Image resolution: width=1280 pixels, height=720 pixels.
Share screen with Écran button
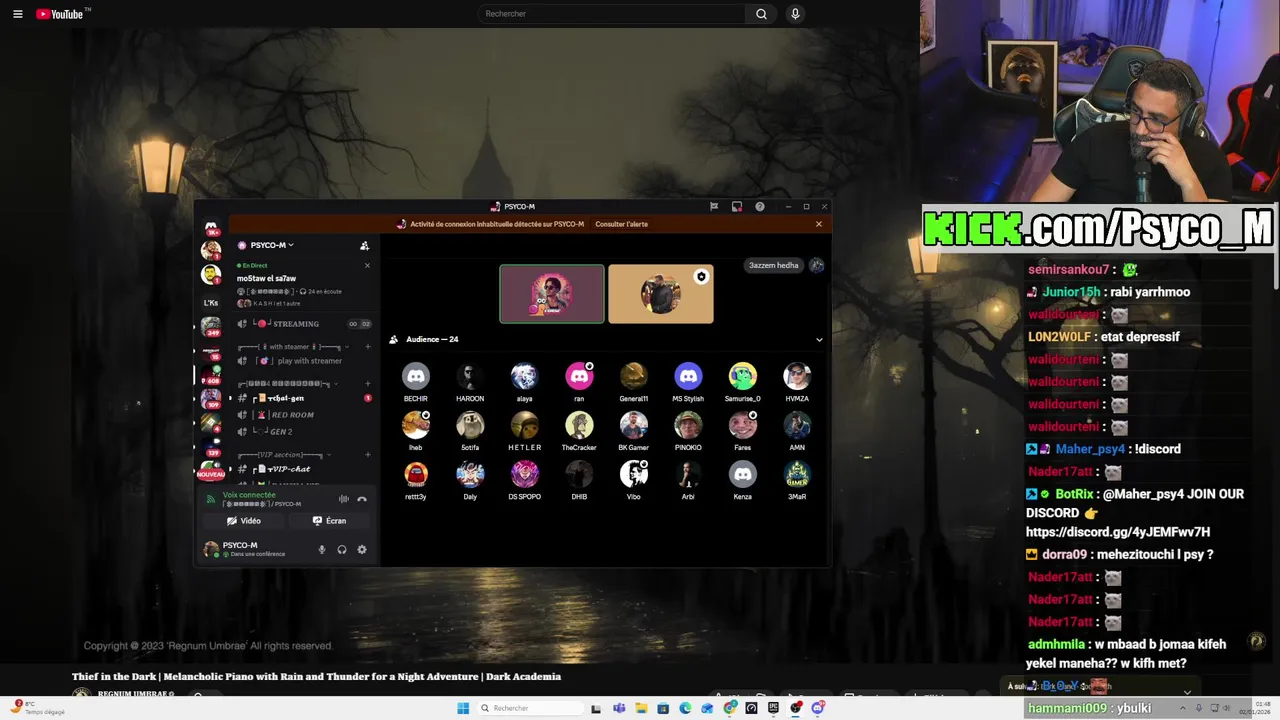(x=329, y=521)
